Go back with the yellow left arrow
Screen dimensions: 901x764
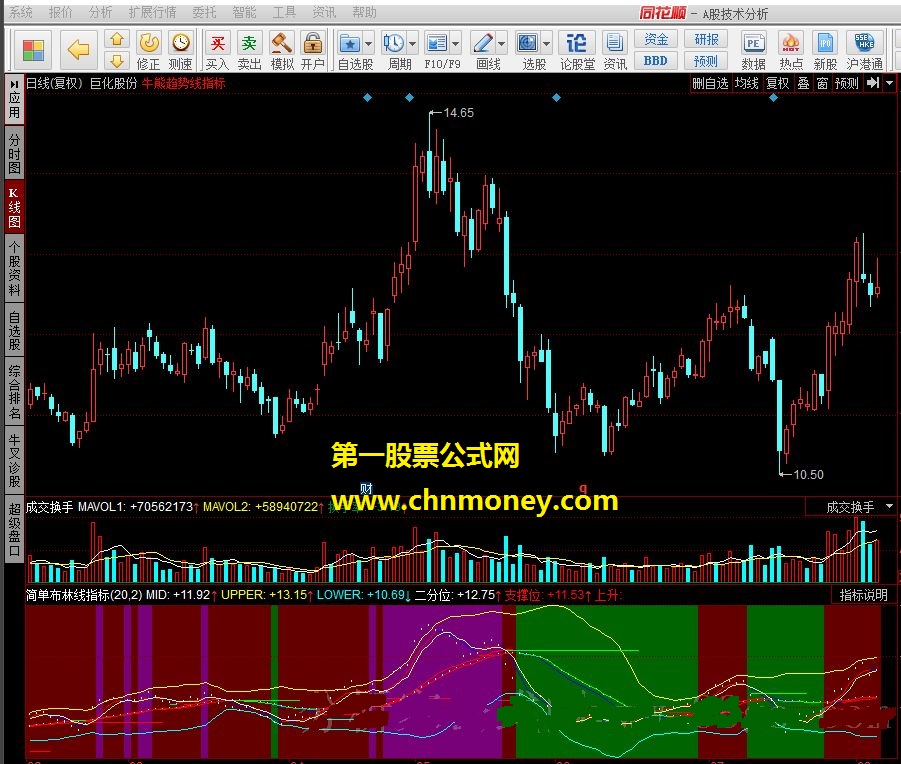78,50
